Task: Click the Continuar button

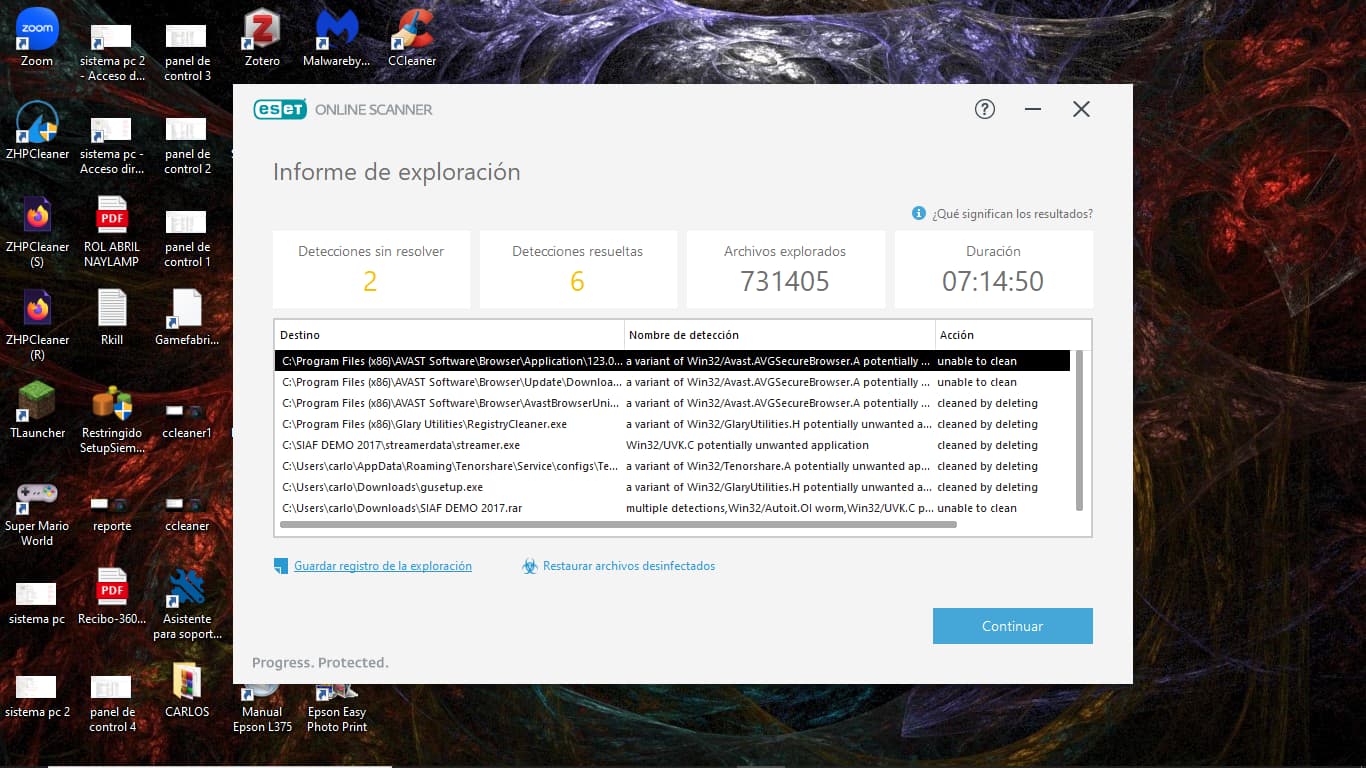Action: coord(1012,626)
